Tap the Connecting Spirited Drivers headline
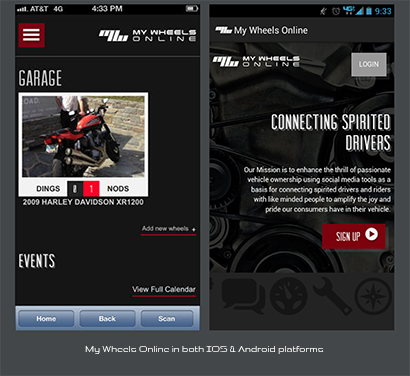The width and height of the screenshot is (410, 376). [330, 132]
